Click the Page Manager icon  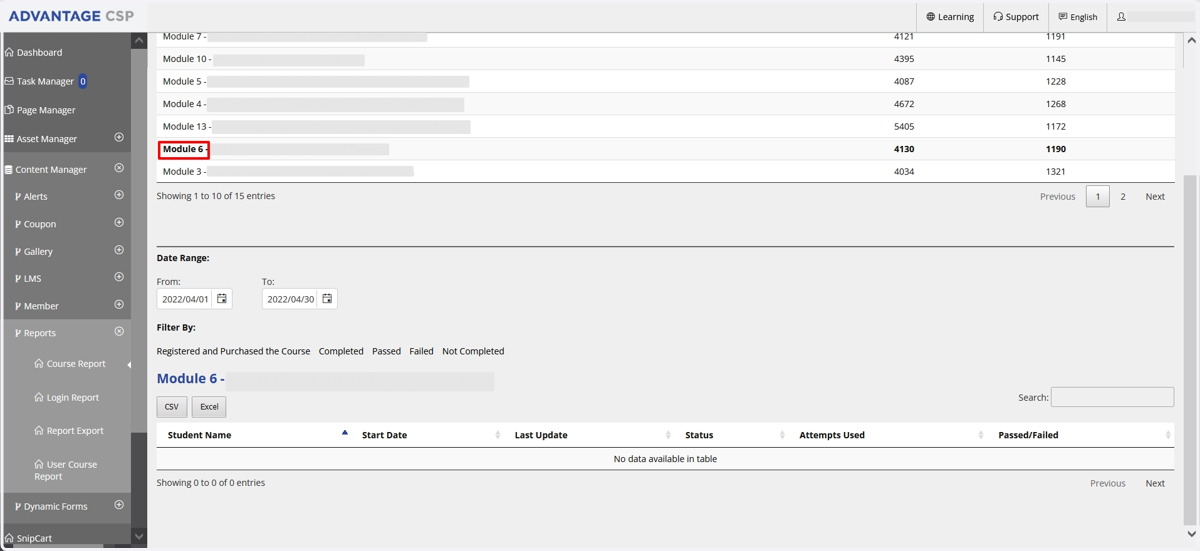[9, 110]
